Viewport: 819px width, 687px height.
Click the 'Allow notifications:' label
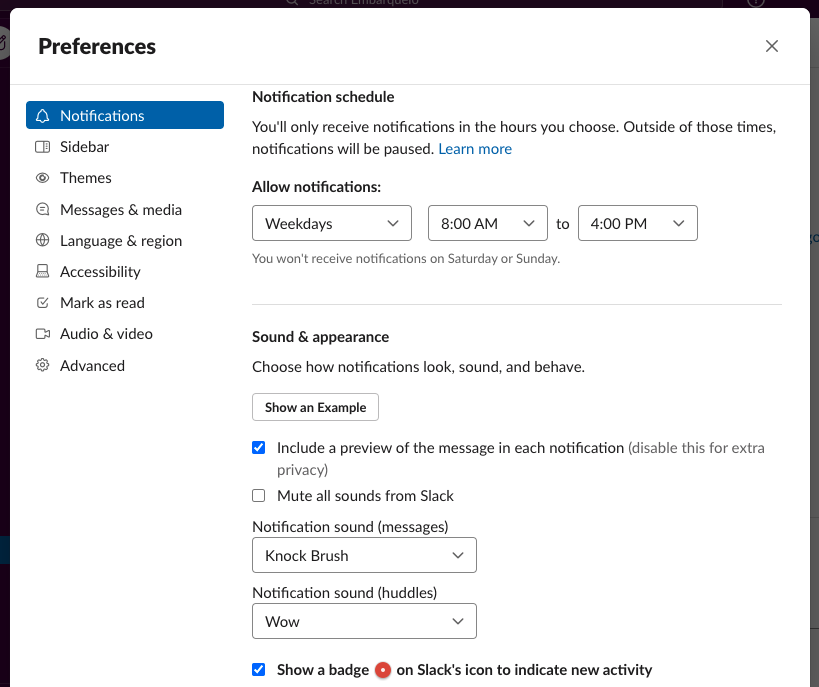(x=317, y=187)
